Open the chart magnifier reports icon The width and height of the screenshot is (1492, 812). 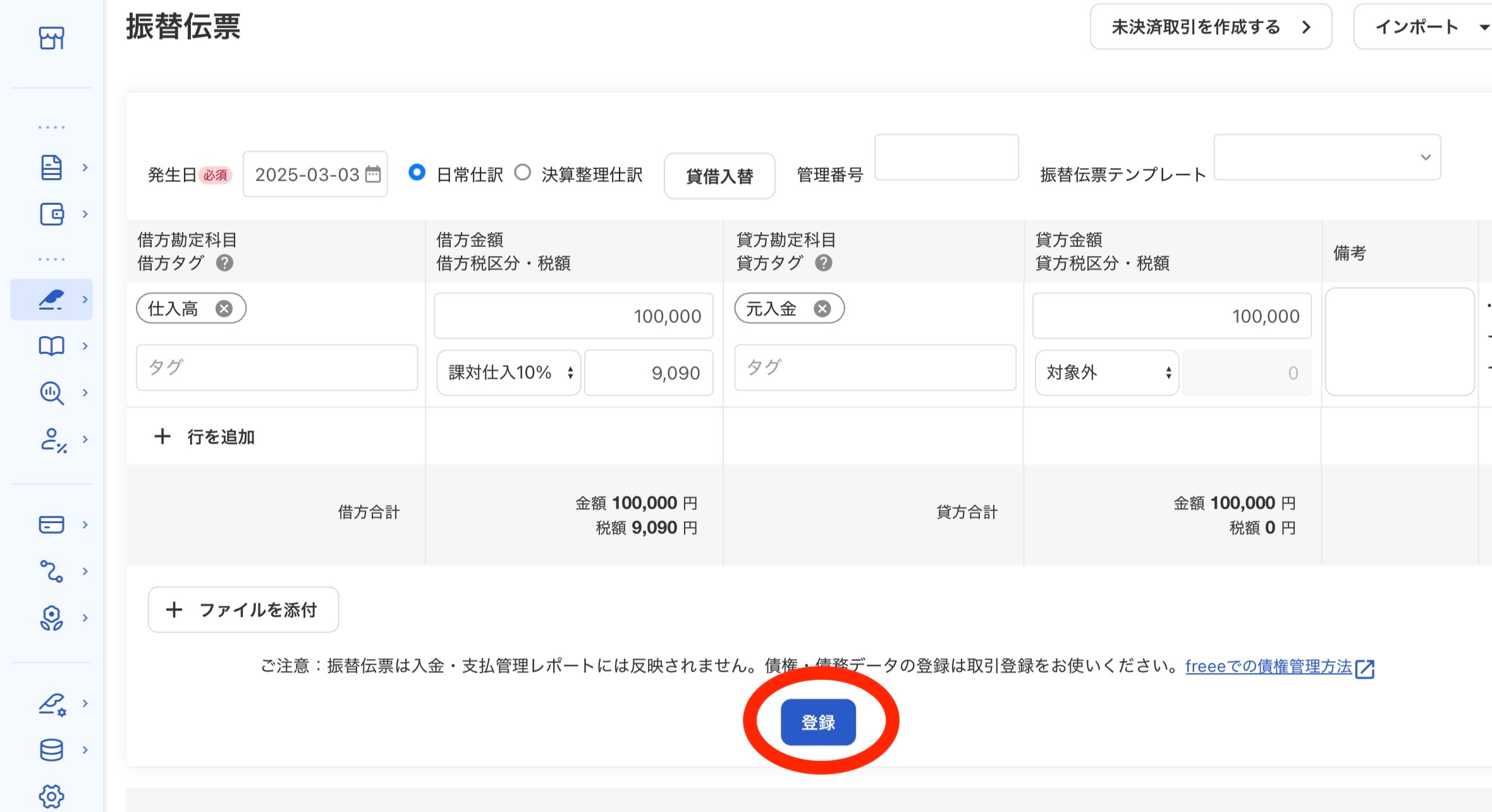(x=51, y=392)
